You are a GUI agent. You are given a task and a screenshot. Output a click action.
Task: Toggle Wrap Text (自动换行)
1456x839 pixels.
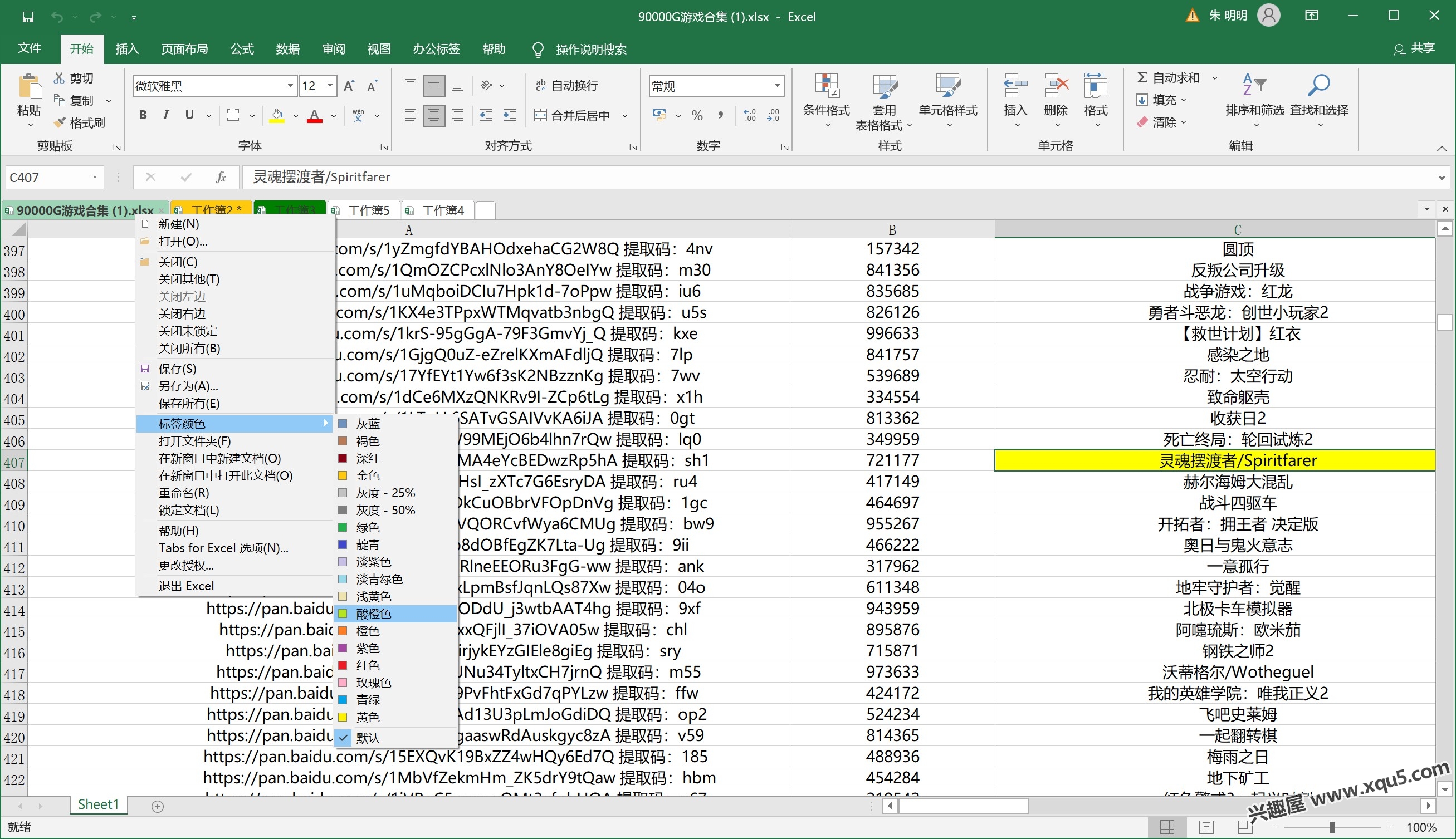[x=566, y=85]
